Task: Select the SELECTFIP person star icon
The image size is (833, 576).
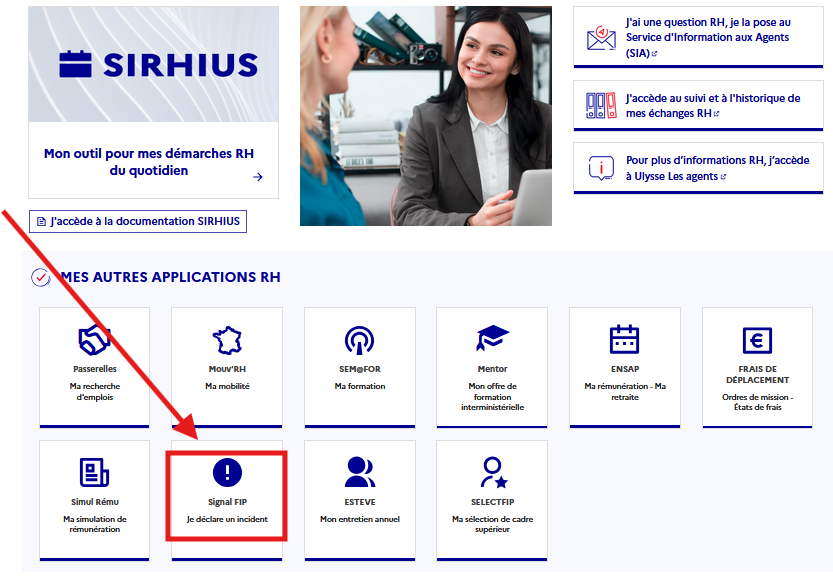Action: [x=492, y=471]
